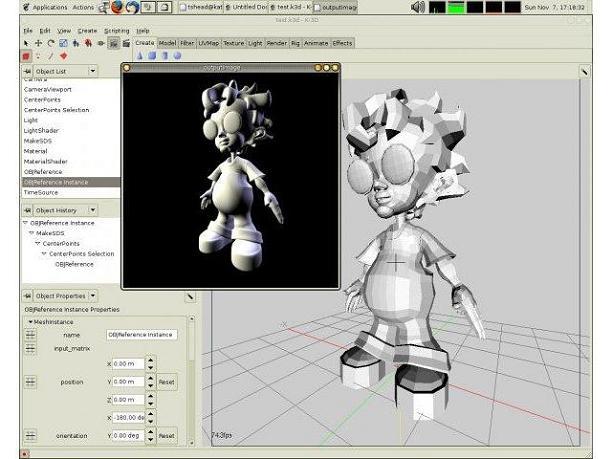Click Reset button next to orientation
612x459 pixels.
166,435
